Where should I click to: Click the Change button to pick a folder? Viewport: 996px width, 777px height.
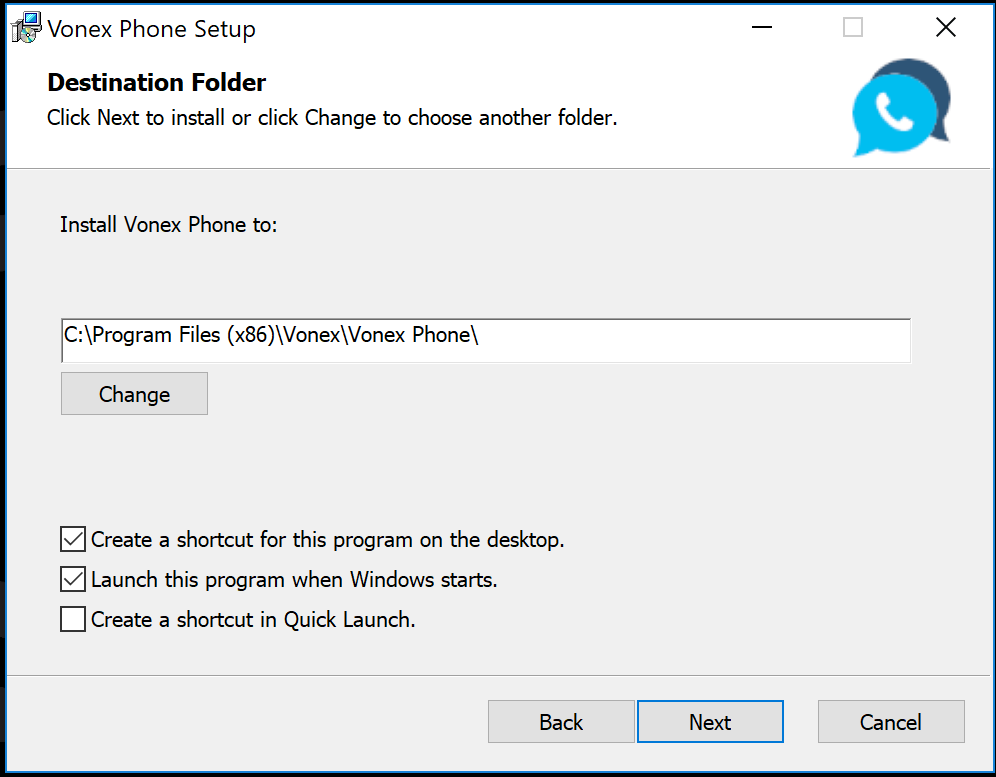133,393
